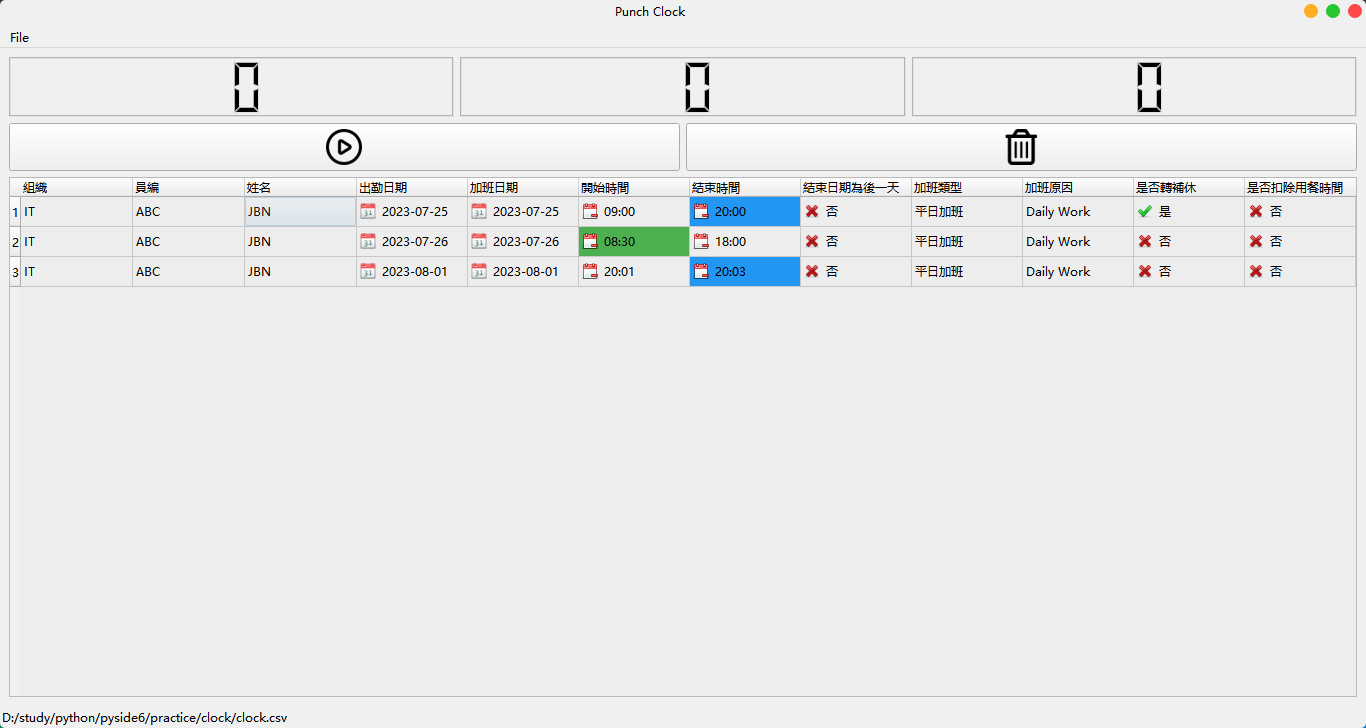Click time icon beside 09:00 start time
The width and height of the screenshot is (1366, 728).
590,212
